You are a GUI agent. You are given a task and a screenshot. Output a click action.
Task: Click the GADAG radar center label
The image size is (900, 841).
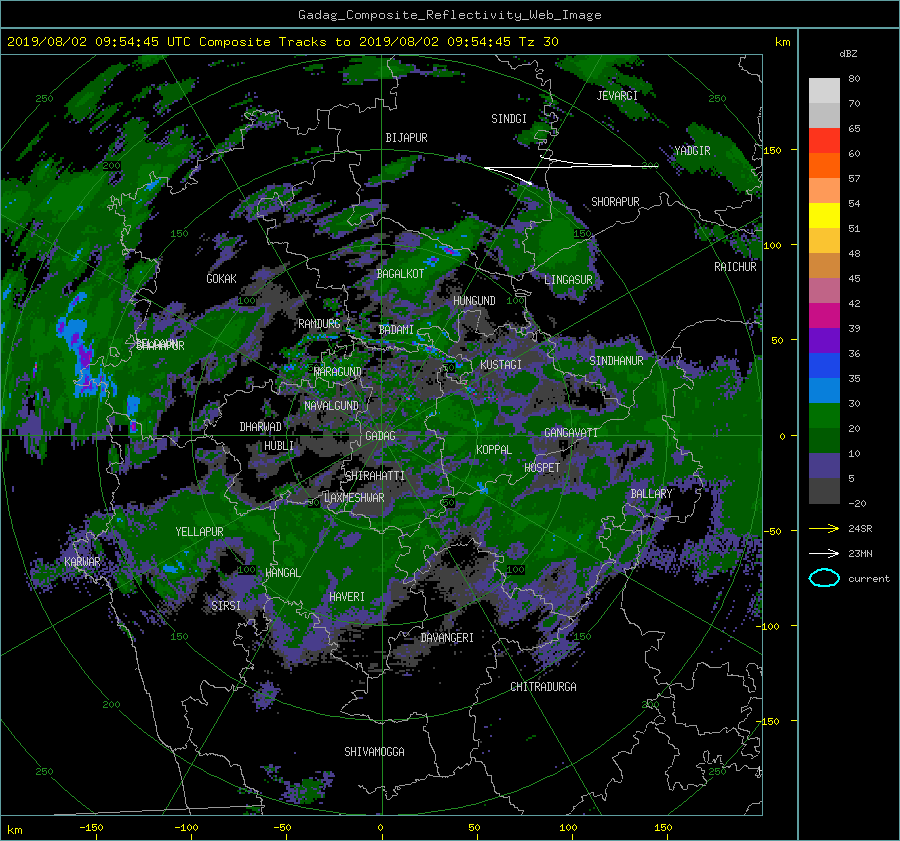(x=380, y=436)
